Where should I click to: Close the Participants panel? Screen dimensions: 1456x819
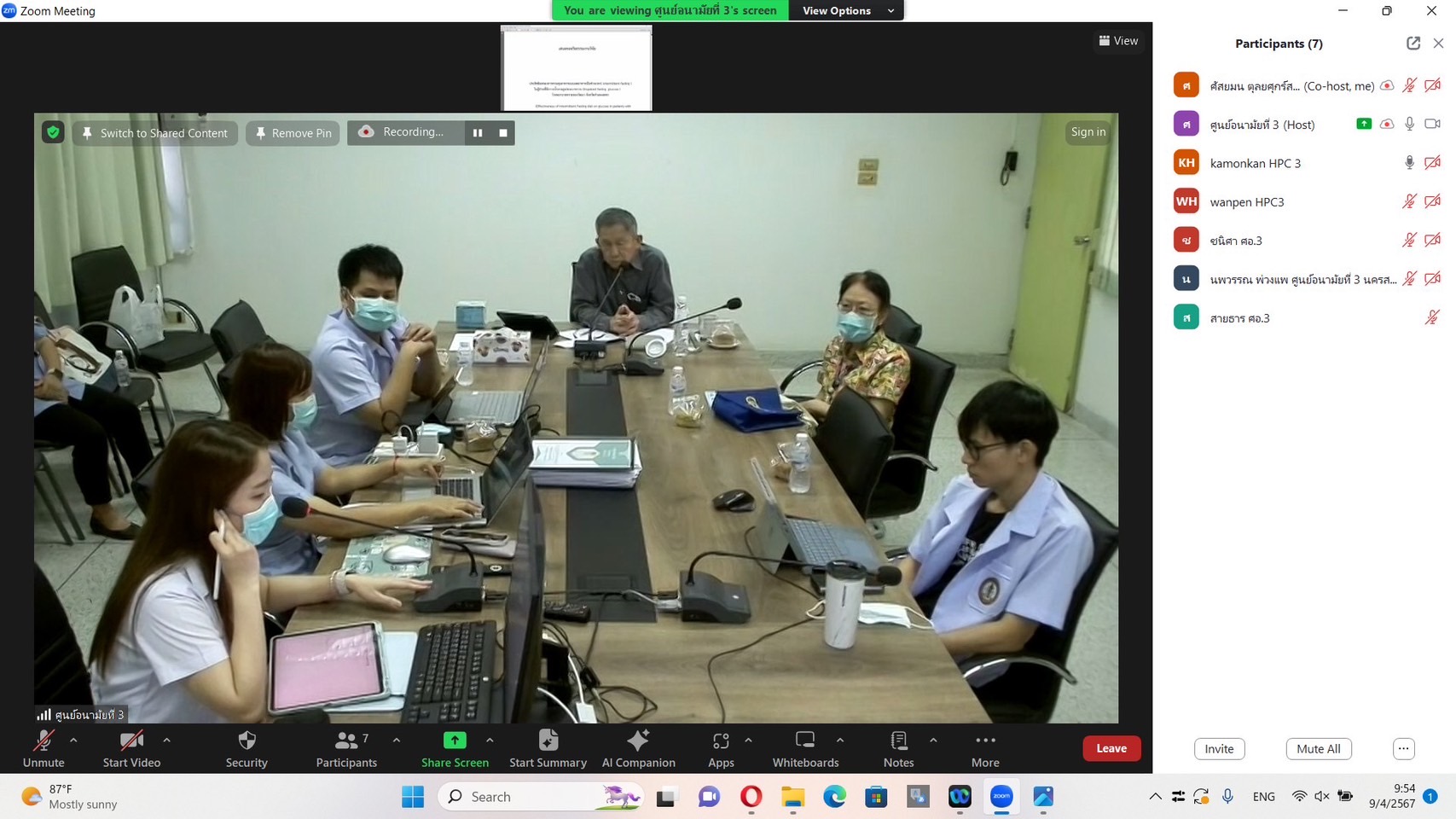[x=1438, y=44]
